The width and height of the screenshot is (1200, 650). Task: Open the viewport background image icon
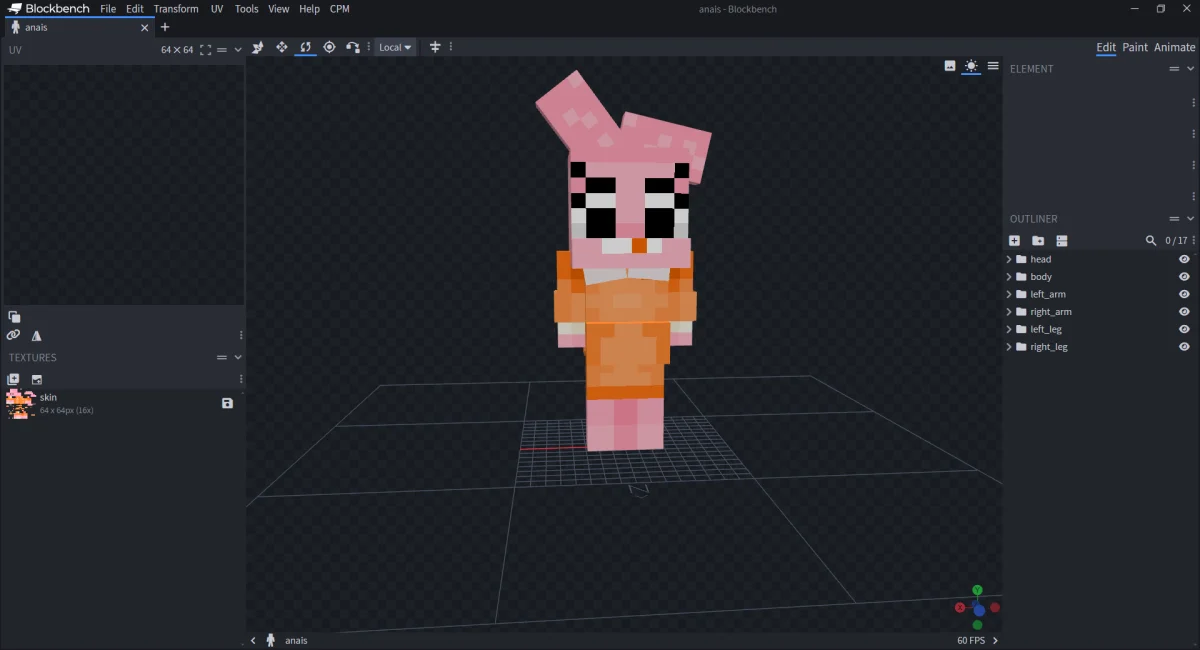coord(950,66)
